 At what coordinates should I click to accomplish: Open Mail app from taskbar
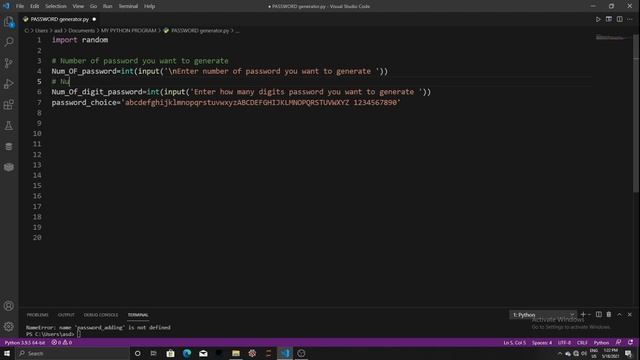[203, 353]
